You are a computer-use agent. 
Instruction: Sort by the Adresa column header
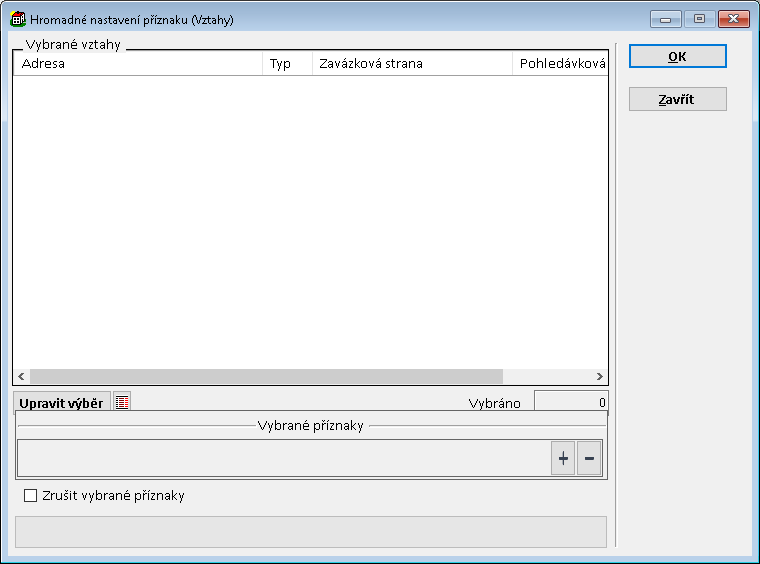pos(138,64)
